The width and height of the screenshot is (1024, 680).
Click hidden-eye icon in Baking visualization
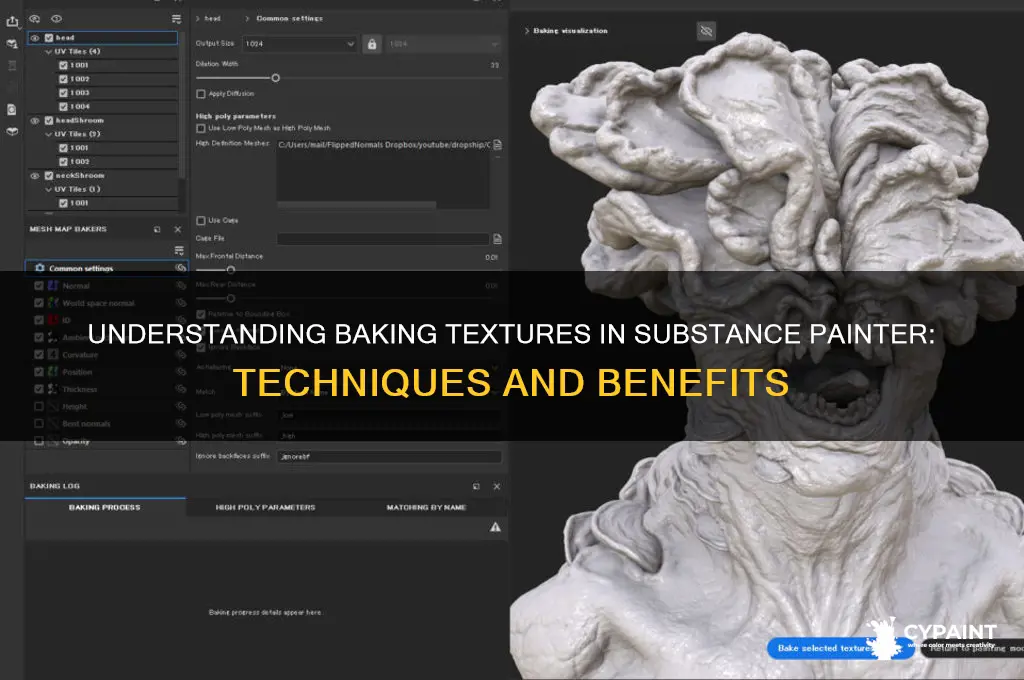click(x=706, y=31)
